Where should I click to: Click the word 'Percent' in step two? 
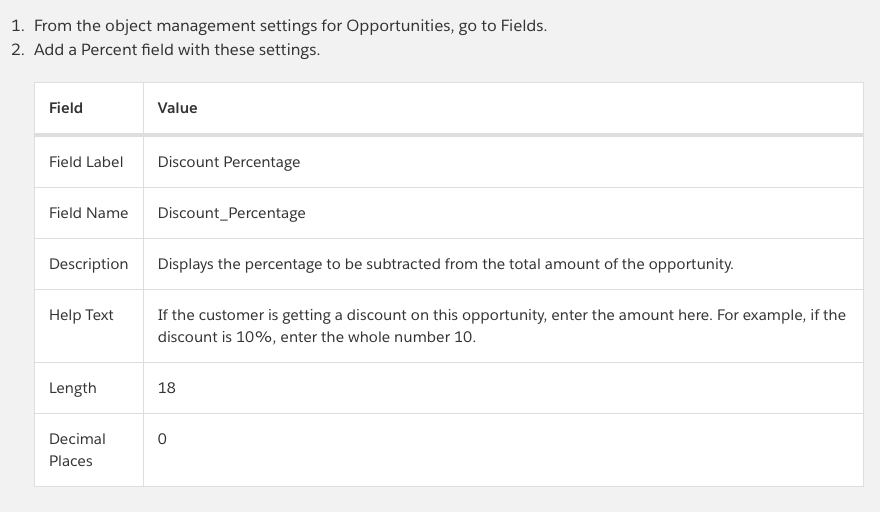coord(104,50)
